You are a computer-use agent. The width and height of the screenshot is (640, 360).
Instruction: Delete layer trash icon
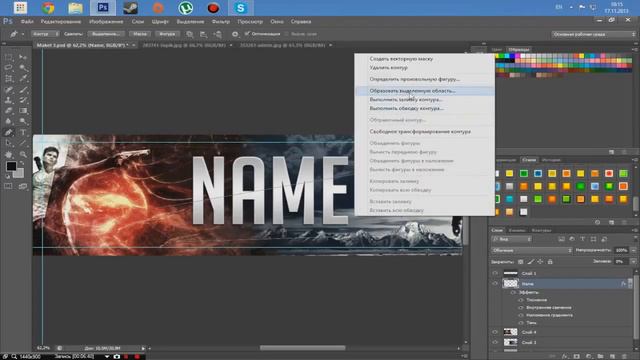pos(624,356)
